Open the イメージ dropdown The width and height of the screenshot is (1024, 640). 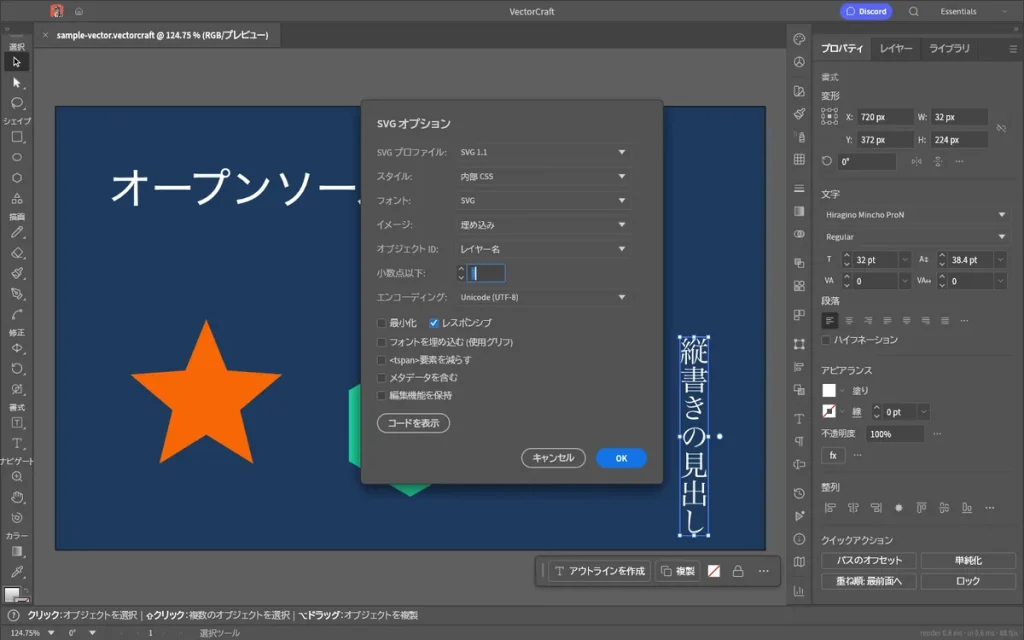pos(543,225)
